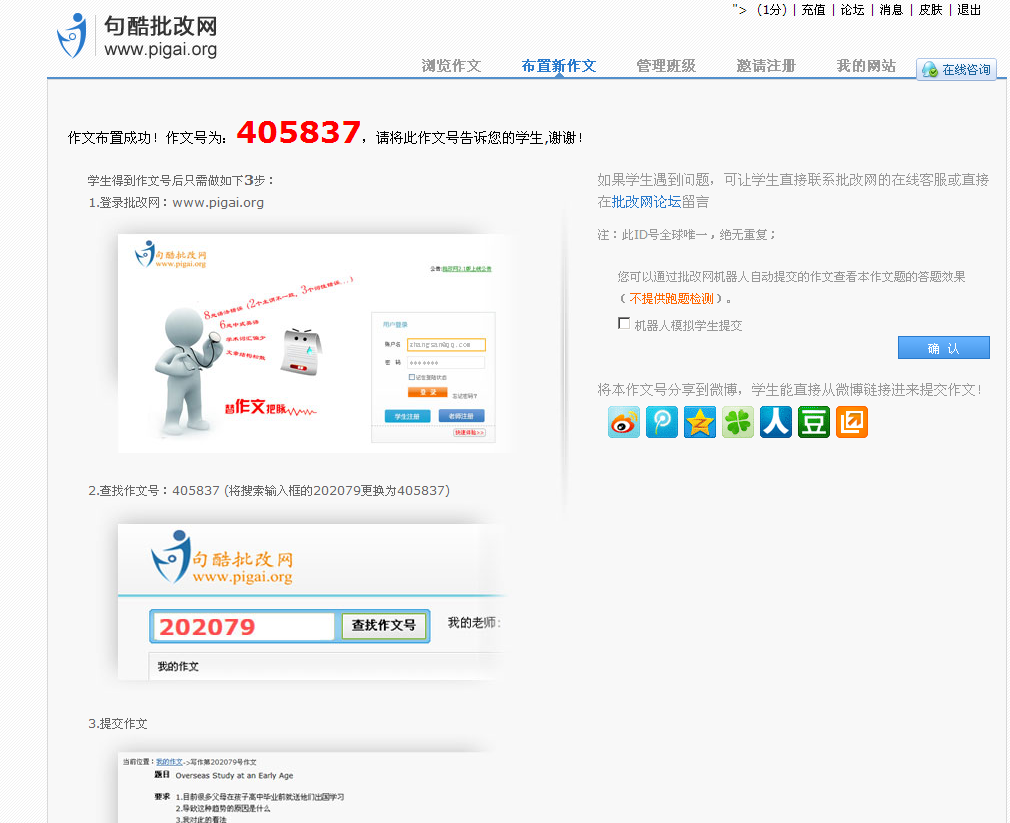Image resolution: width=1010 pixels, height=823 pixels.
Task: Share via green clover icon
Action: pyautogui.click(x=738, y=422)
